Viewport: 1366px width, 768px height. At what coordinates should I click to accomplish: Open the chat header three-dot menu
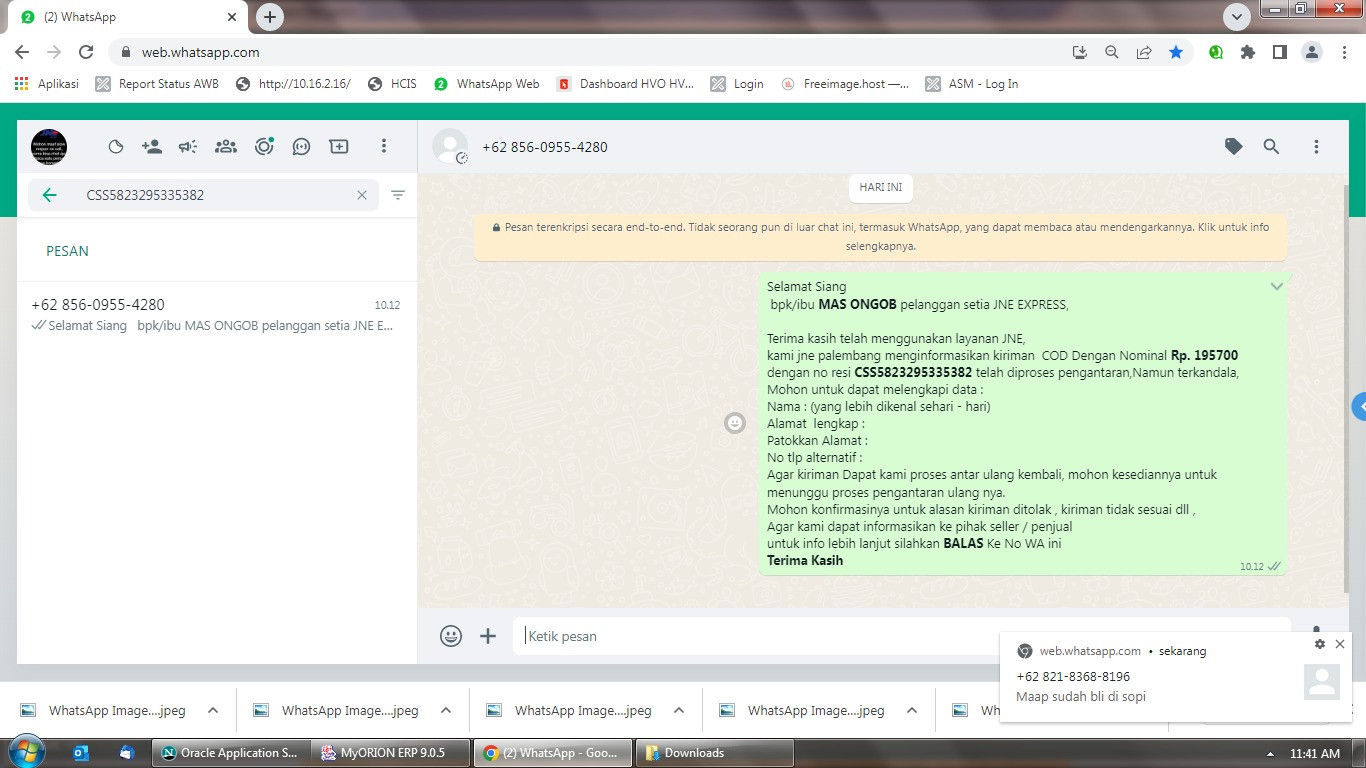[x=1316, y=147]
